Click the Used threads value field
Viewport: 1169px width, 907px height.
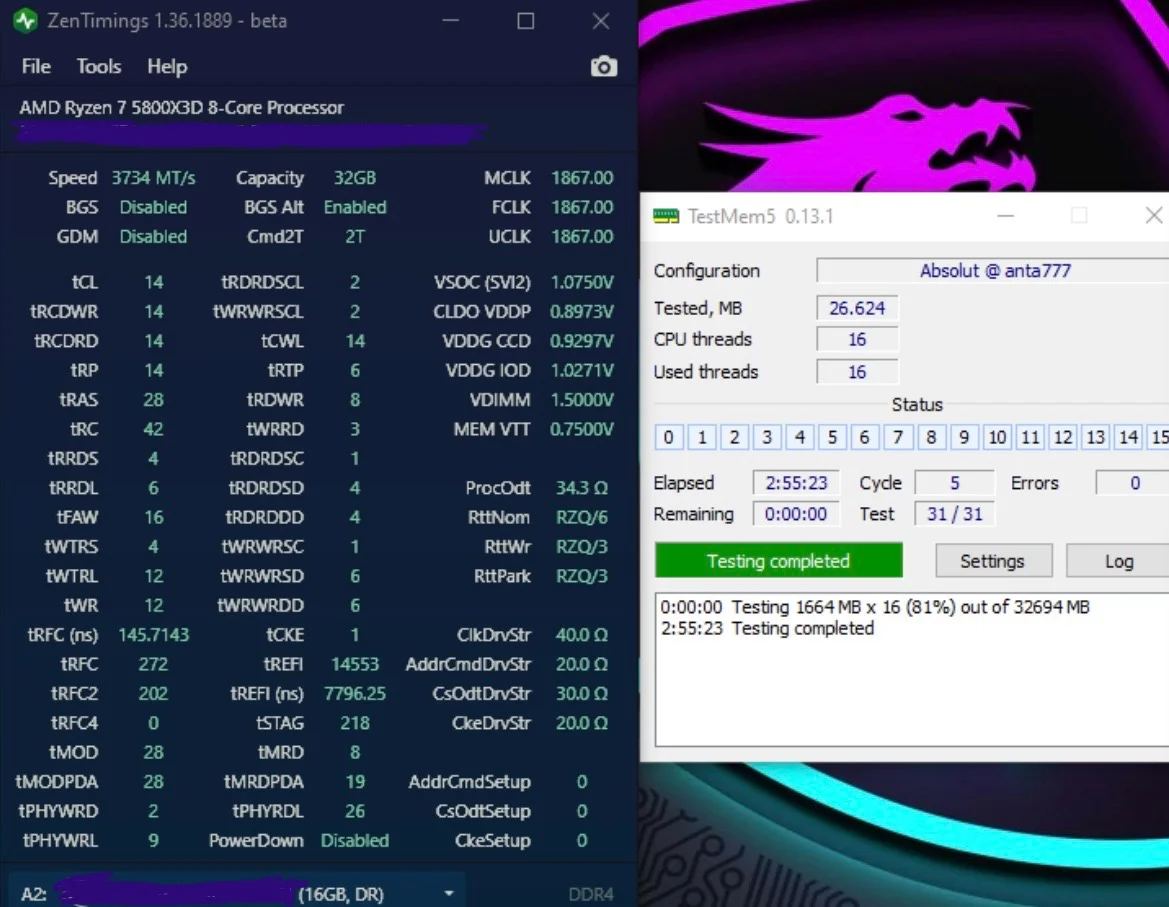point(857,371)
